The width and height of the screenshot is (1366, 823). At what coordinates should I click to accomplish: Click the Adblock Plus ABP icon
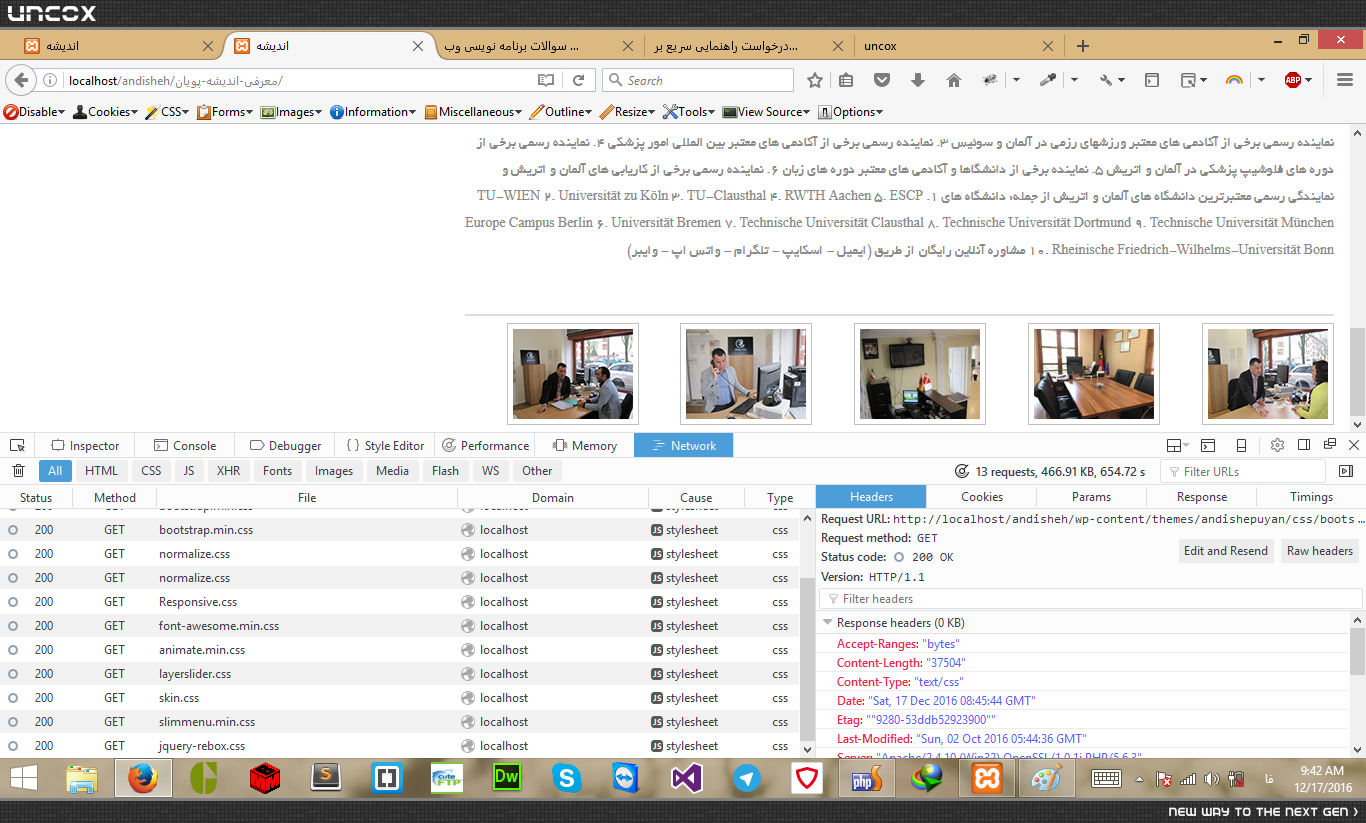tap(1293, 80)
